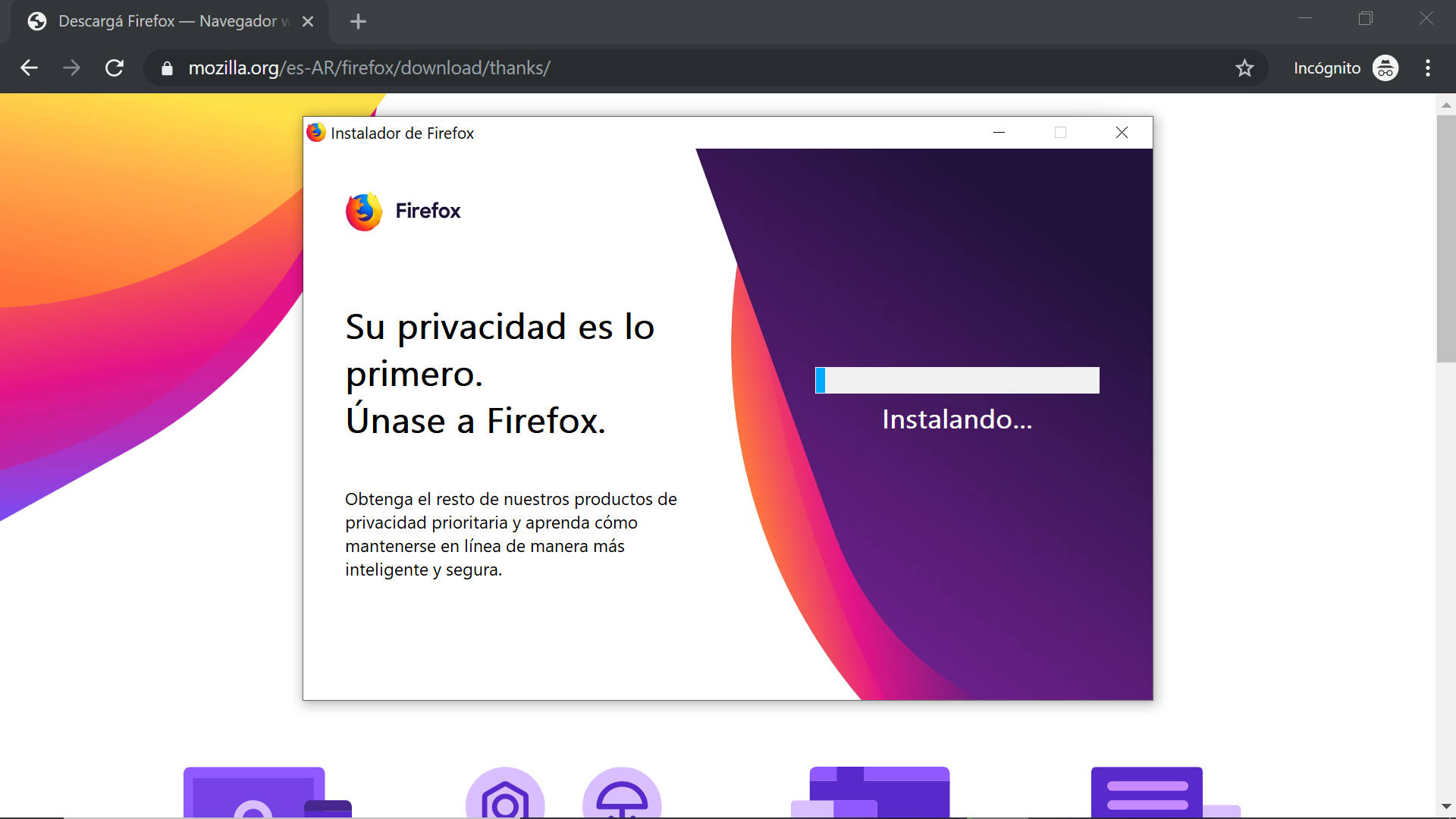Open Chrome's three-dot menu
The width and height of the screenshot is (1456, 819).
coord(1428,68)
